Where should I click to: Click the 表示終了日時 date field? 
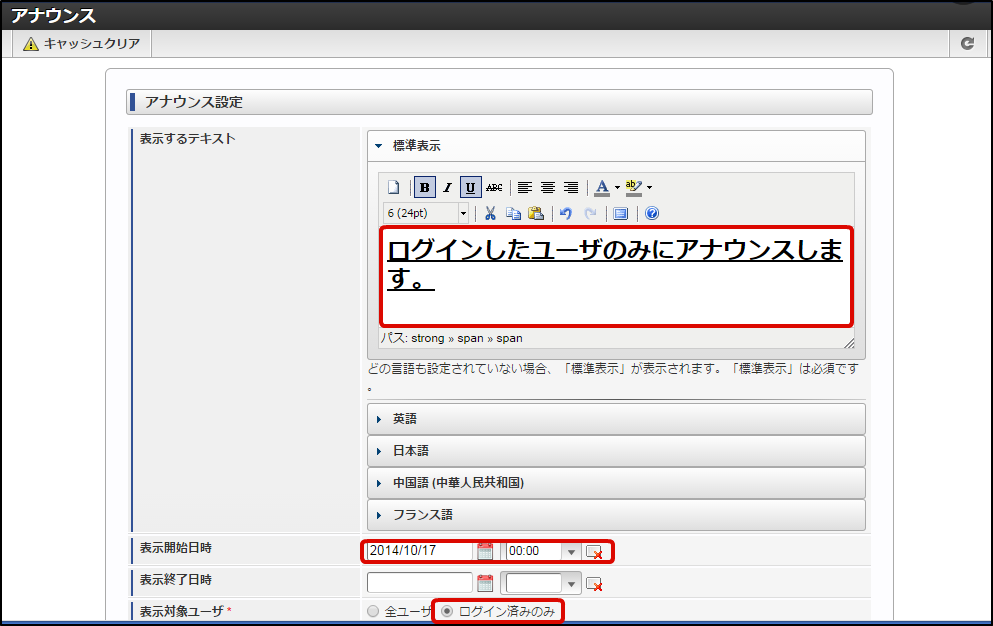(x=420, y=582)
